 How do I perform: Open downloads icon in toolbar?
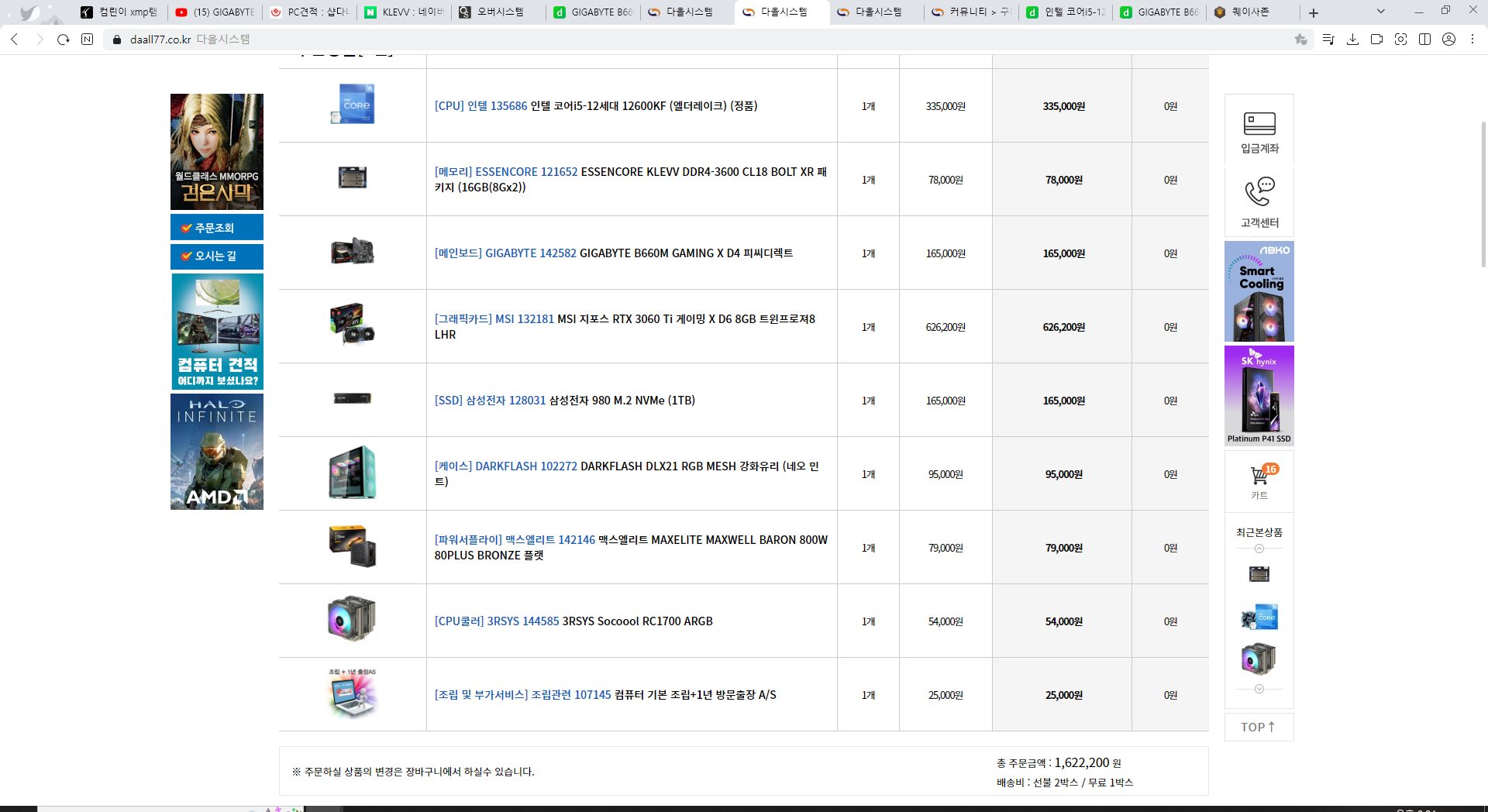[x=1352, y=39]
